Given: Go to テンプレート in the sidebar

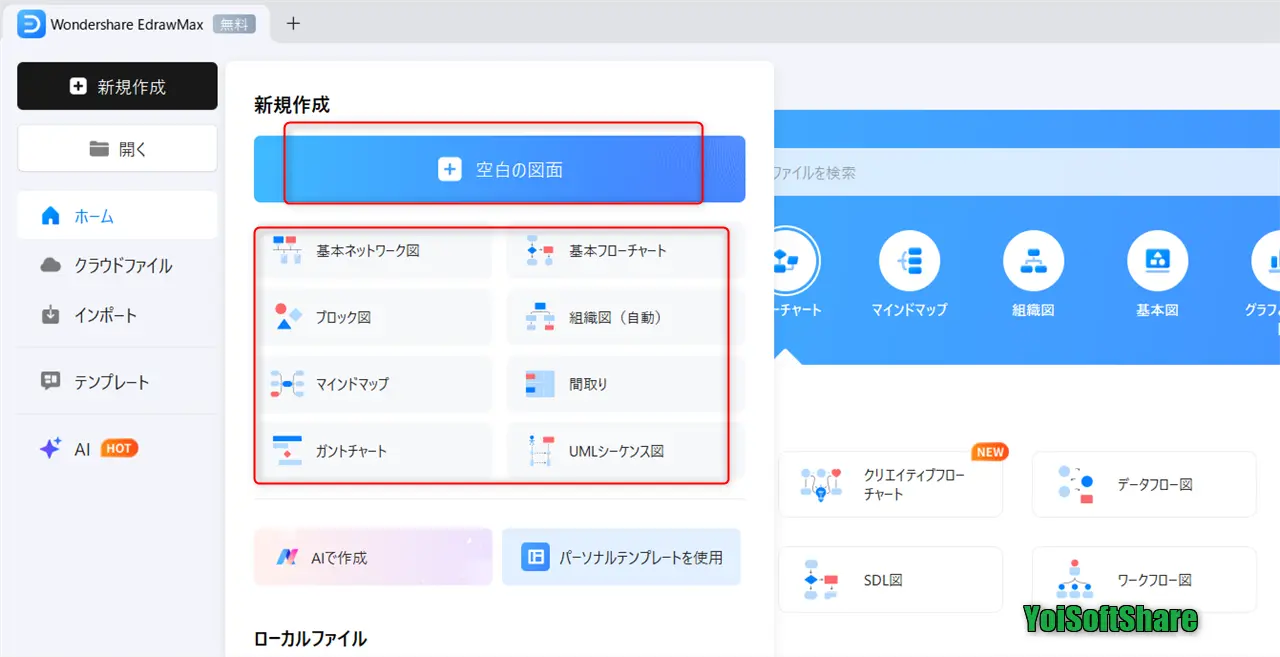Looking at the screenshot, I should 117,382.
